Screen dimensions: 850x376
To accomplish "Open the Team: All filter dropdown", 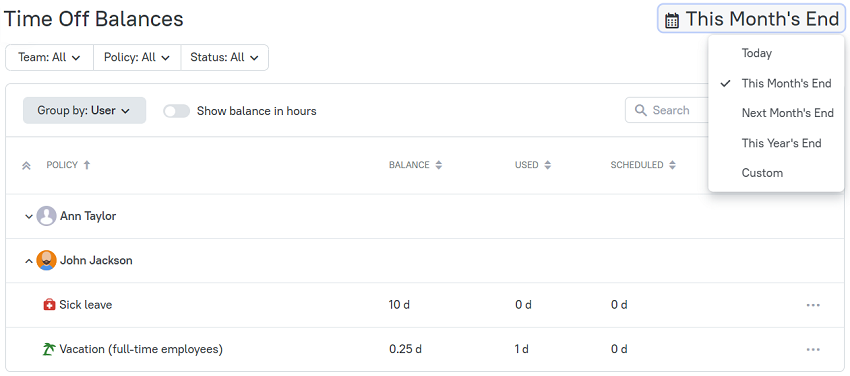I will tap(49, 57).
